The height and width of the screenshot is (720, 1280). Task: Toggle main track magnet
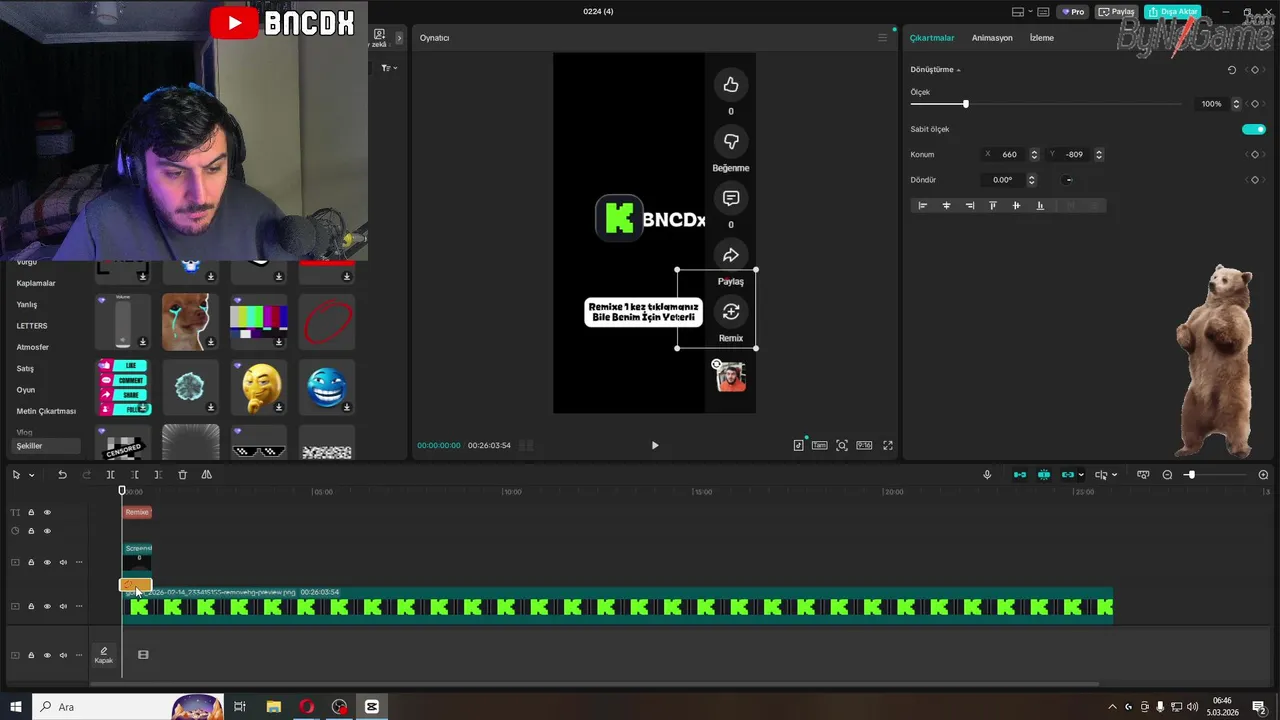click(x=1020, y=475)
